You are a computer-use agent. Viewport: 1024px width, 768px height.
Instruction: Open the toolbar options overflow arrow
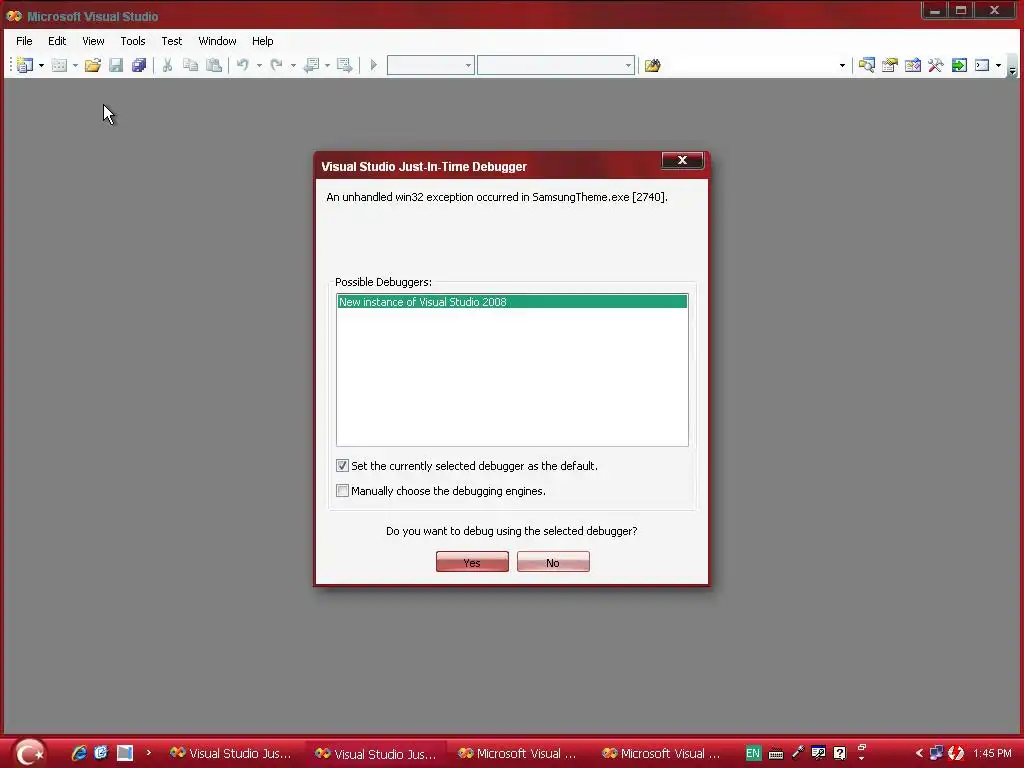point(1012,69)
